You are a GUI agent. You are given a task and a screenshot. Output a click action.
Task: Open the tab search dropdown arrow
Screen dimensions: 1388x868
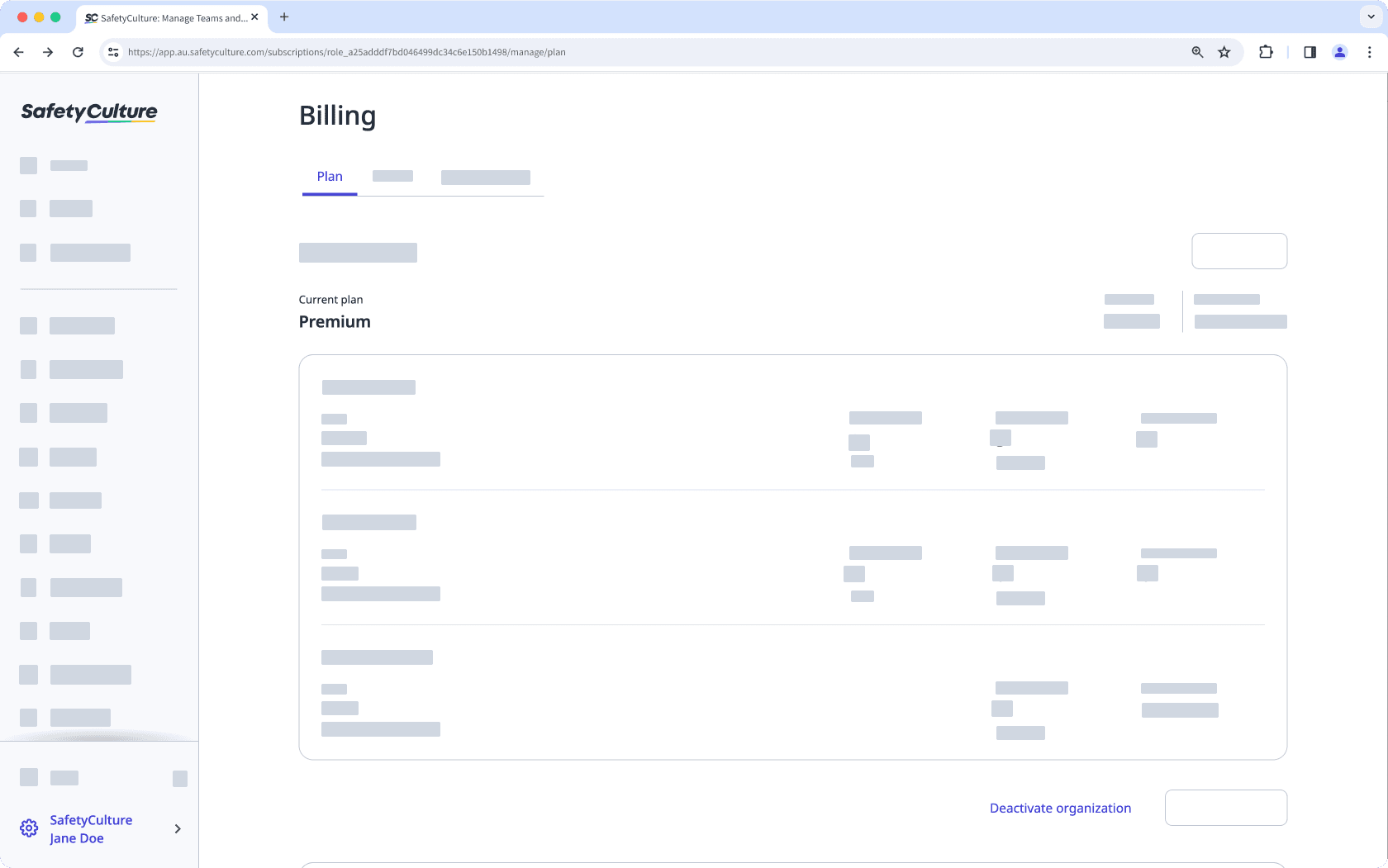pos(1369,17)
